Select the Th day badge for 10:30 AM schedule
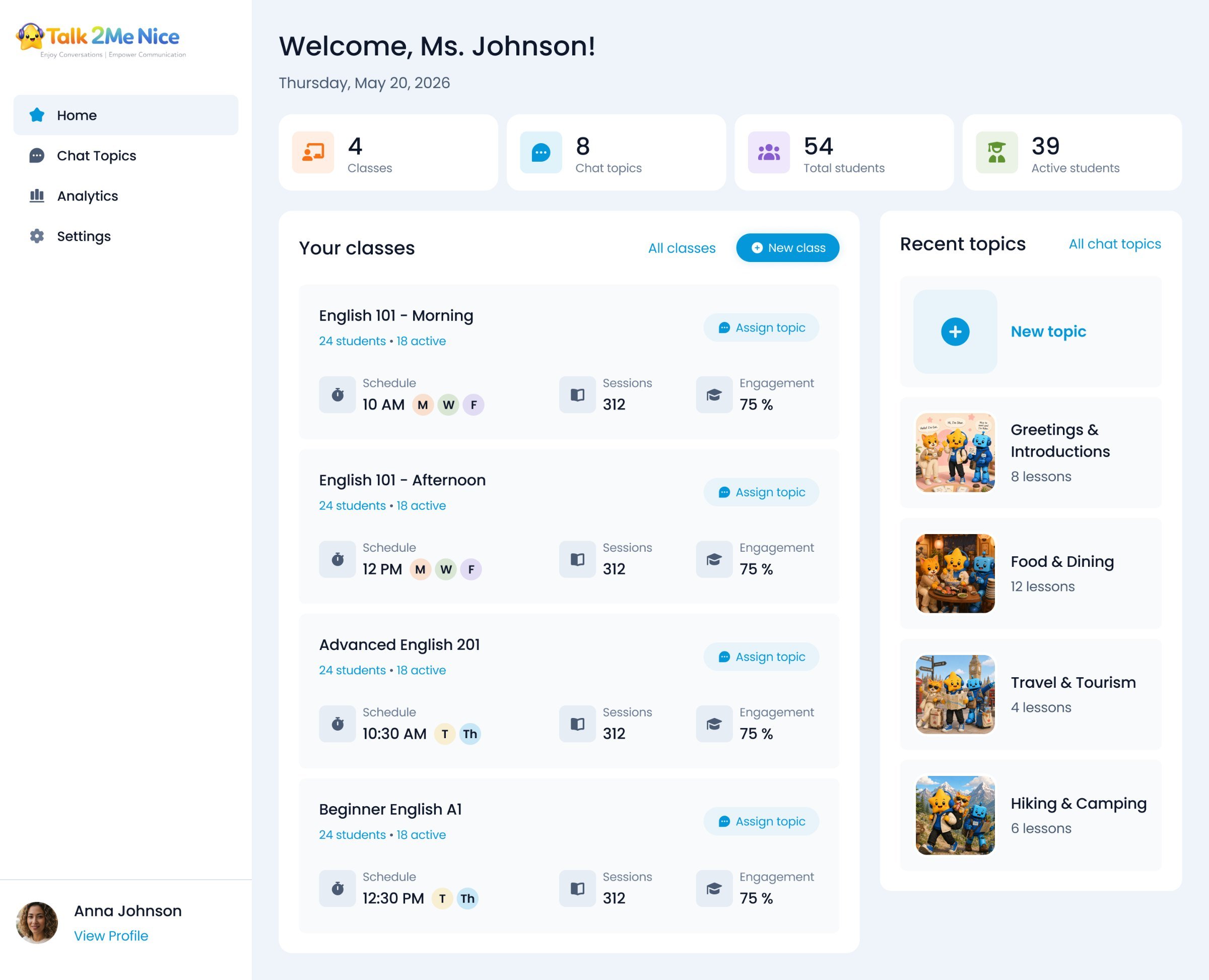Image resolution: width=1209 pixels, height=980 pixels. coord(470,734)
